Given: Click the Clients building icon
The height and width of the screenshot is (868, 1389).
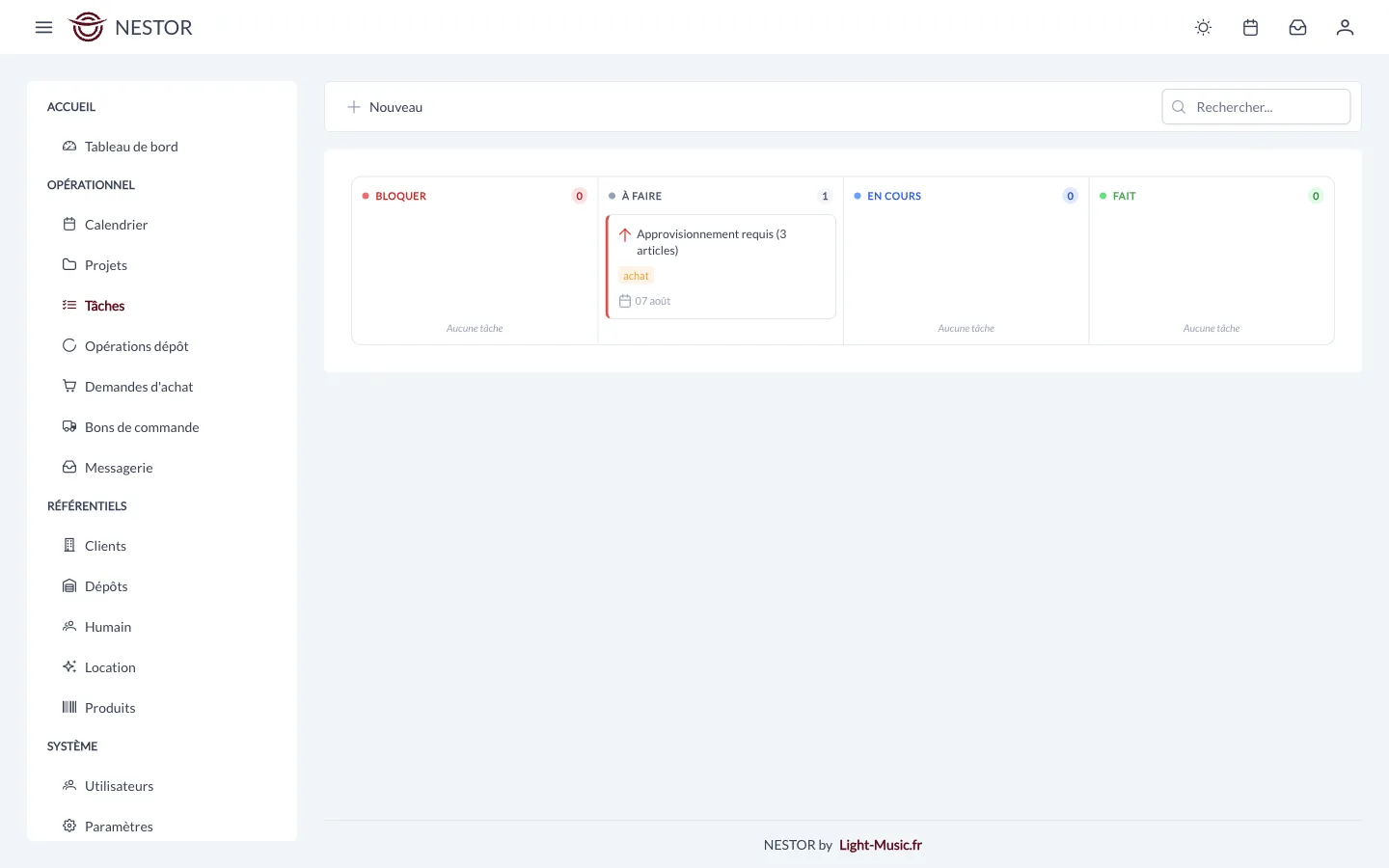Looking at the screenshot, I should 69,546.
